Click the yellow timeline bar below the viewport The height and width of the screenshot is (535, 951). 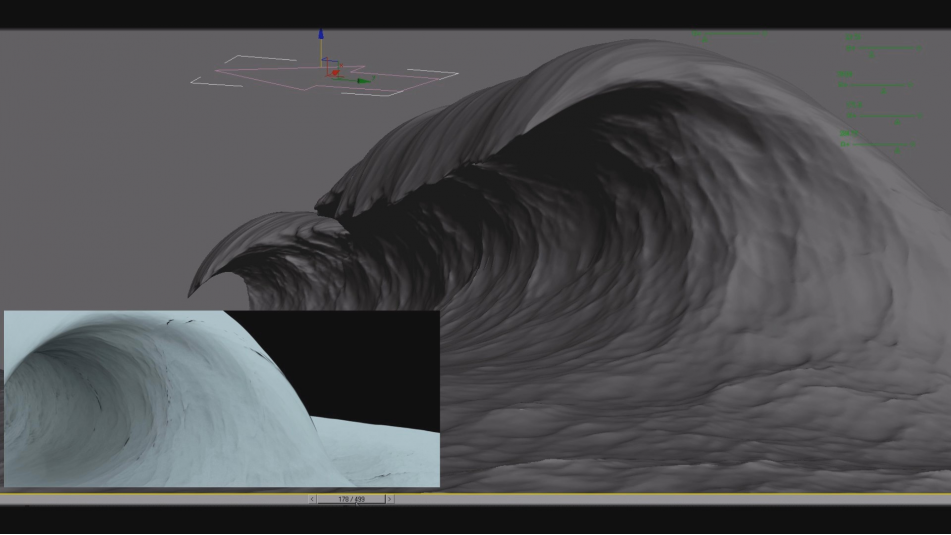click(650, 494)
